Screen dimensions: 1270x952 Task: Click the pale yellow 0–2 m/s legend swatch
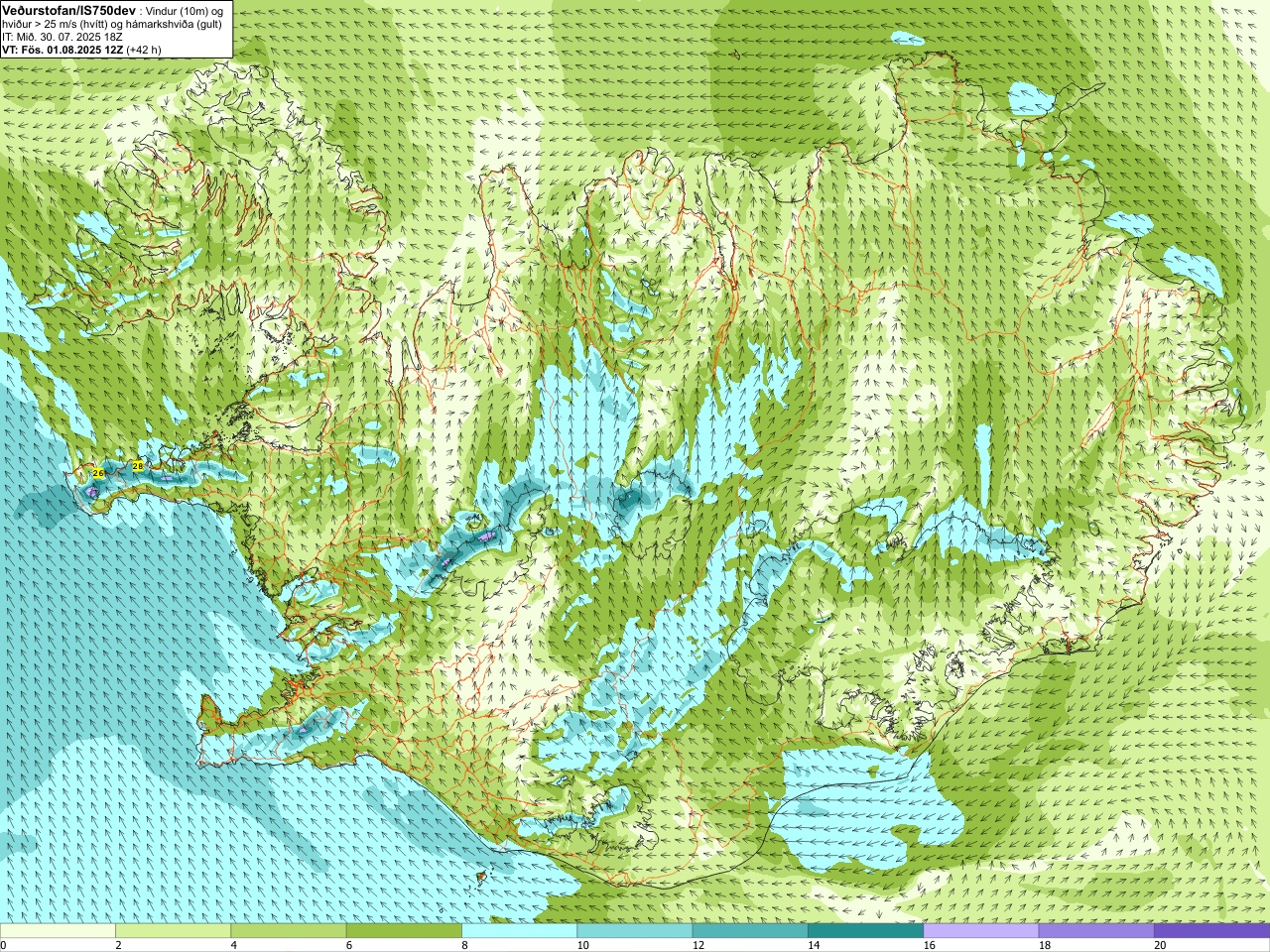[58, 931]
